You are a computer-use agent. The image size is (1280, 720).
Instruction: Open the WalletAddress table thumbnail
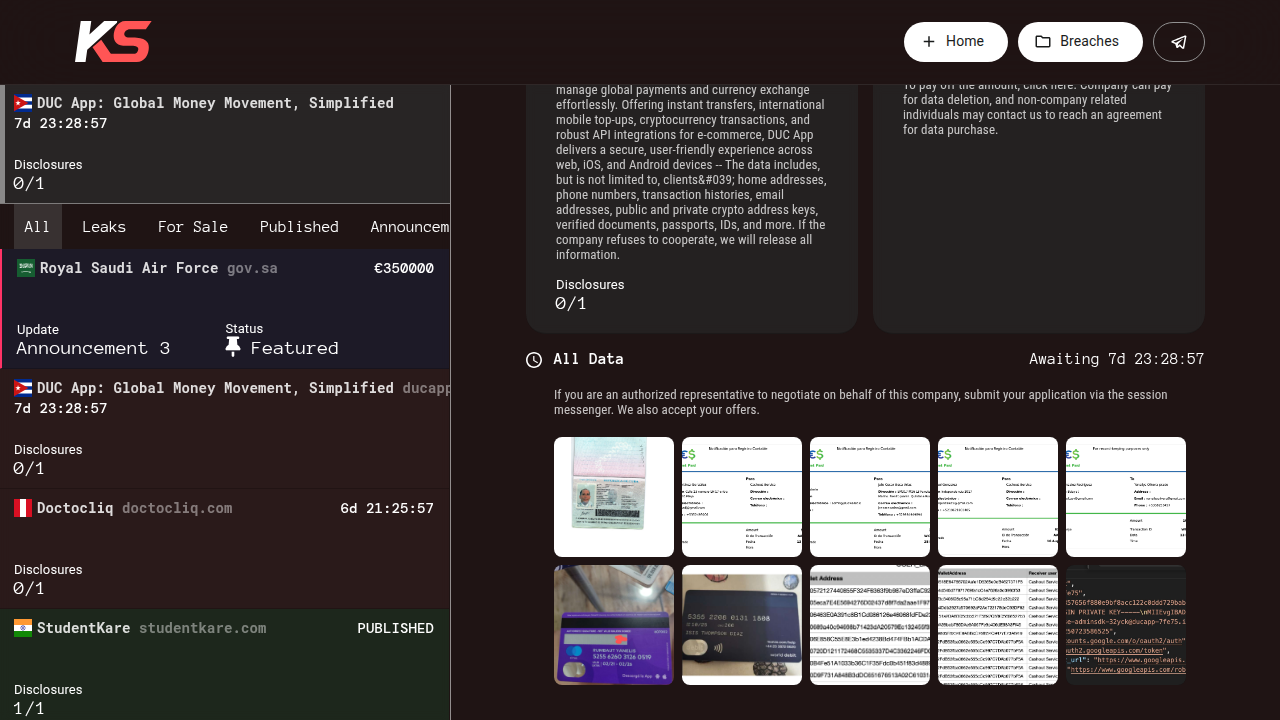coord(998,625)
